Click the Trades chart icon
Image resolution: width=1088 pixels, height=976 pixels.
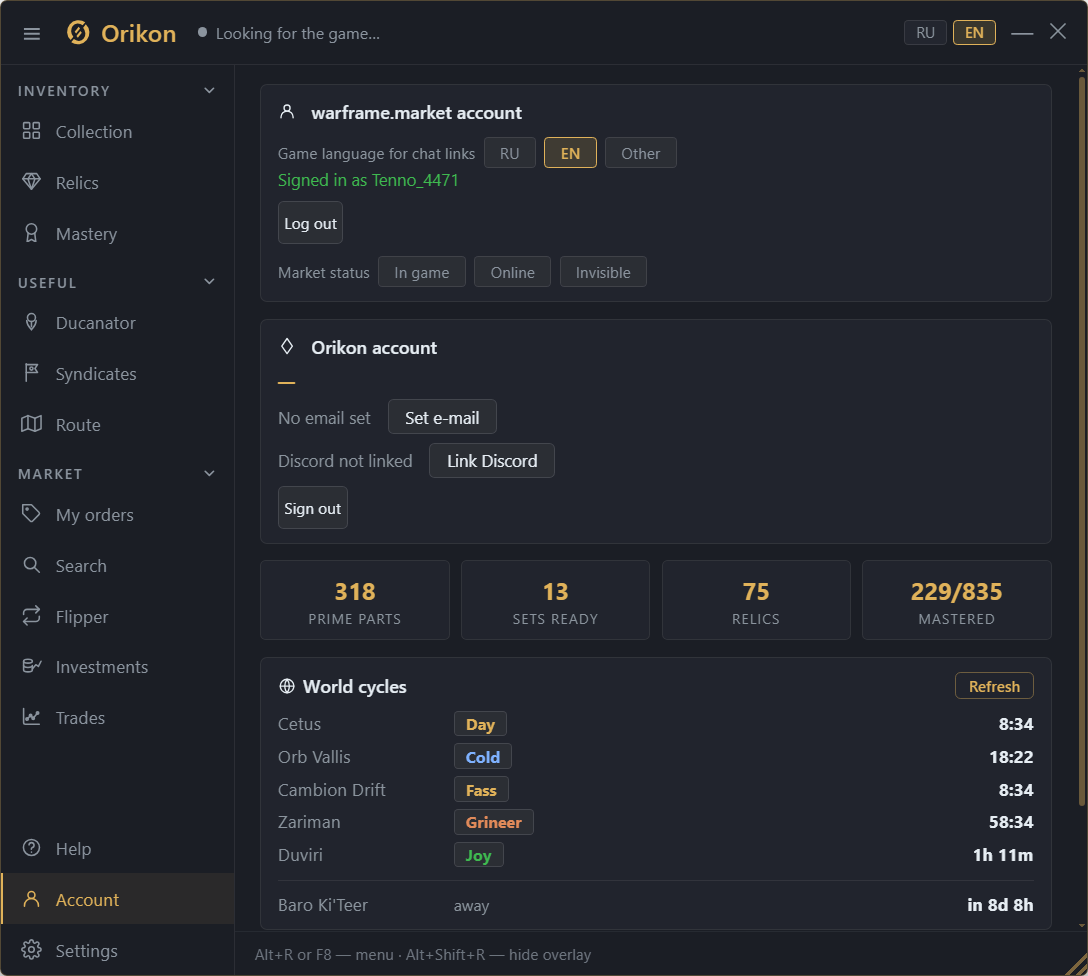click(31, 717)
